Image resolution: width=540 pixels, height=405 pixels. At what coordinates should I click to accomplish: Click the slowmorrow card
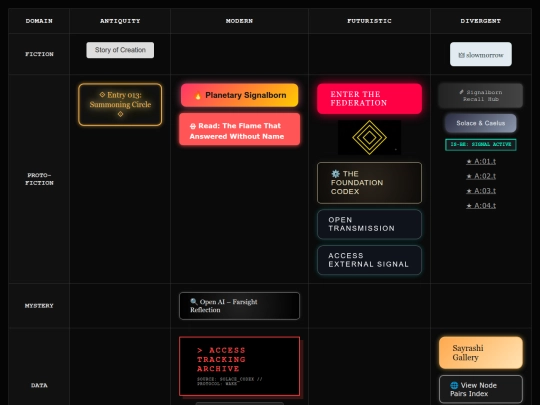[481, 54]
